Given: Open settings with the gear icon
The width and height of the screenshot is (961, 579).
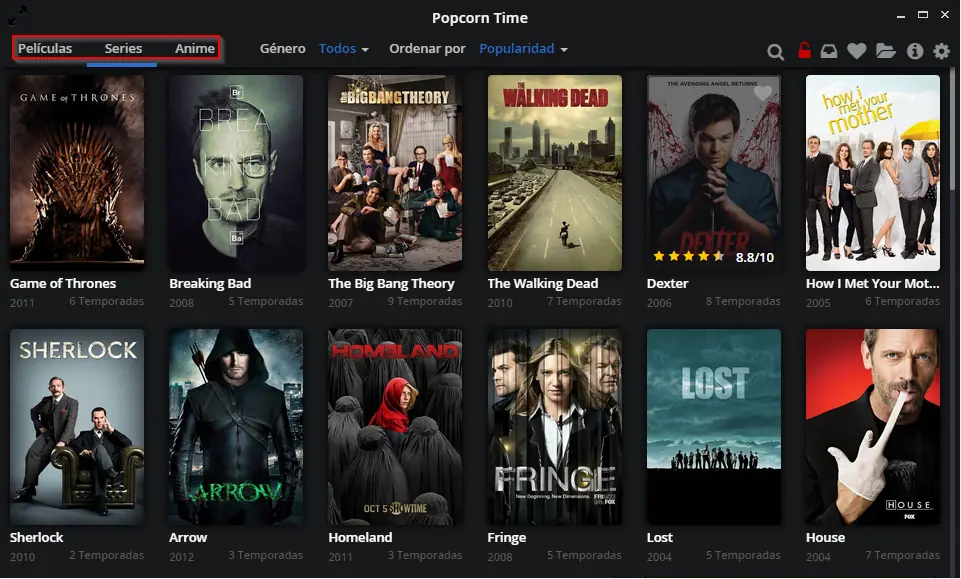Looking at the screenshot, I should click(x=941, y=51).
